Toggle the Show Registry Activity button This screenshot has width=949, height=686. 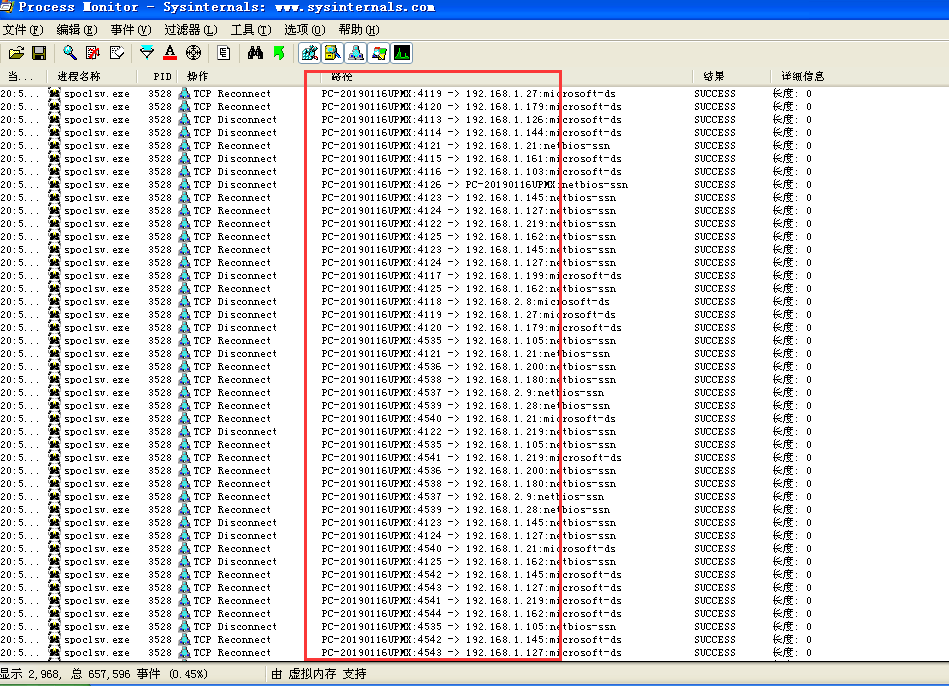point(310,53)
